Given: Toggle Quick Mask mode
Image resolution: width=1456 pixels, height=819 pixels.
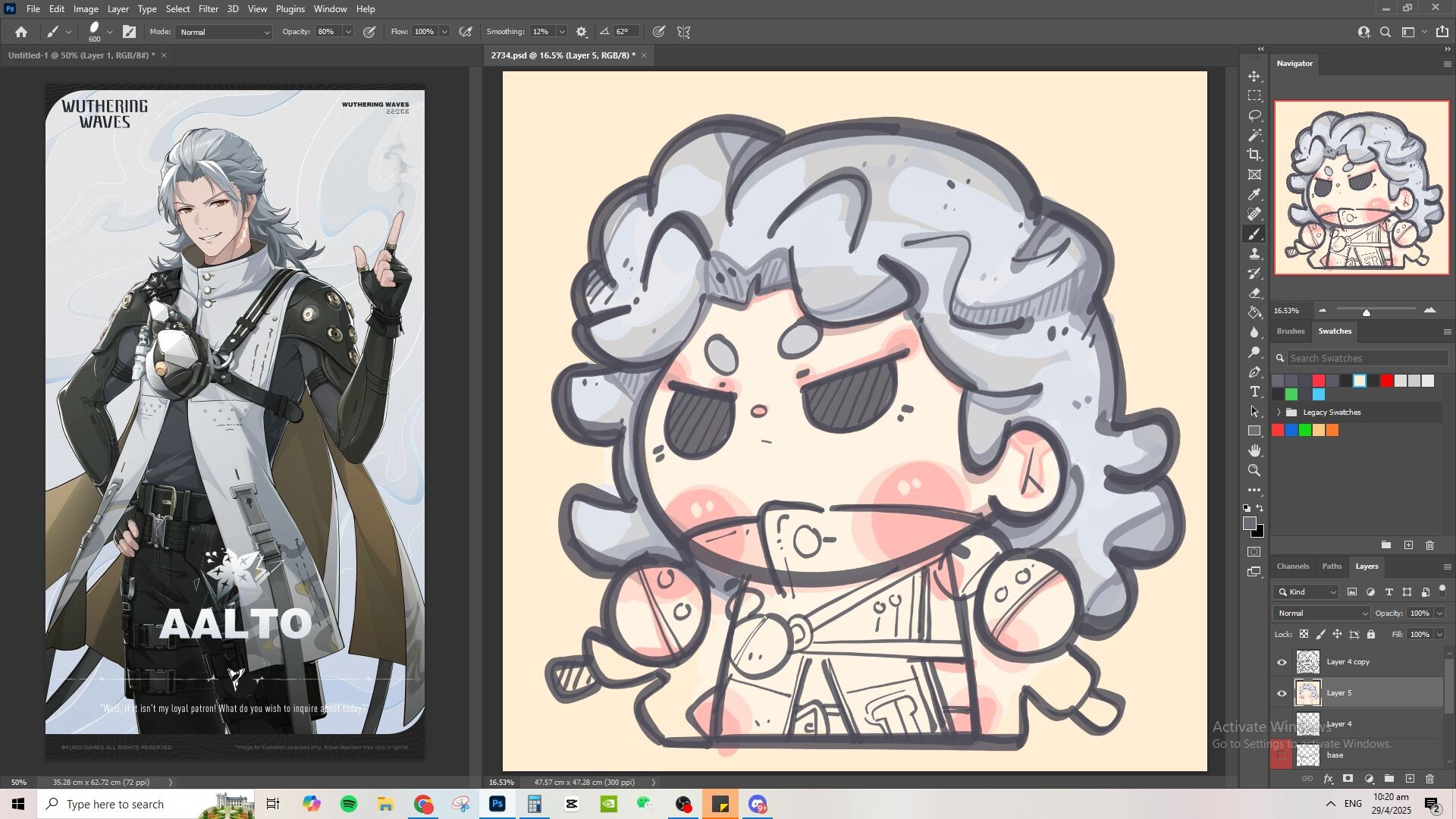Looking at the screenshot, I should [1254, 552].
